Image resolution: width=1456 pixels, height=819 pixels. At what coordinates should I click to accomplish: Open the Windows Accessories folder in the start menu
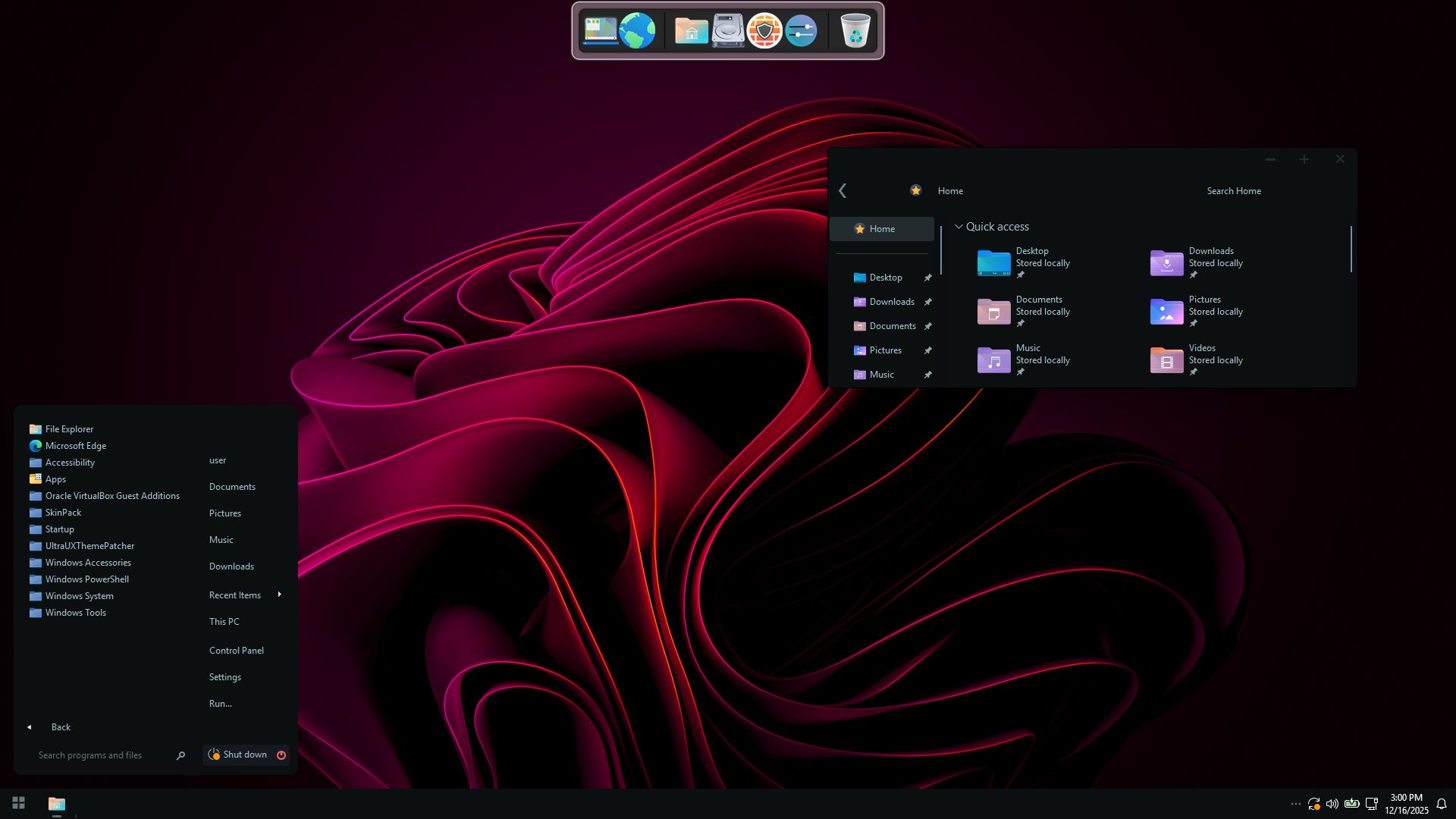click(88, 563)
